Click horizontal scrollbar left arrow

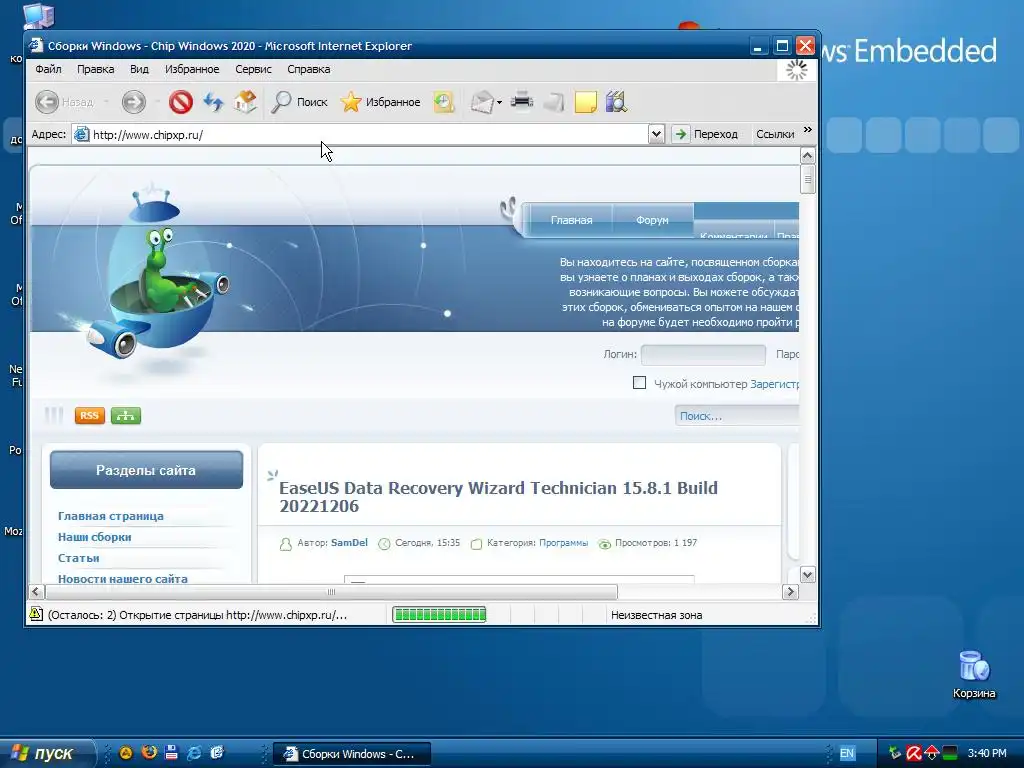pos(37,592)
